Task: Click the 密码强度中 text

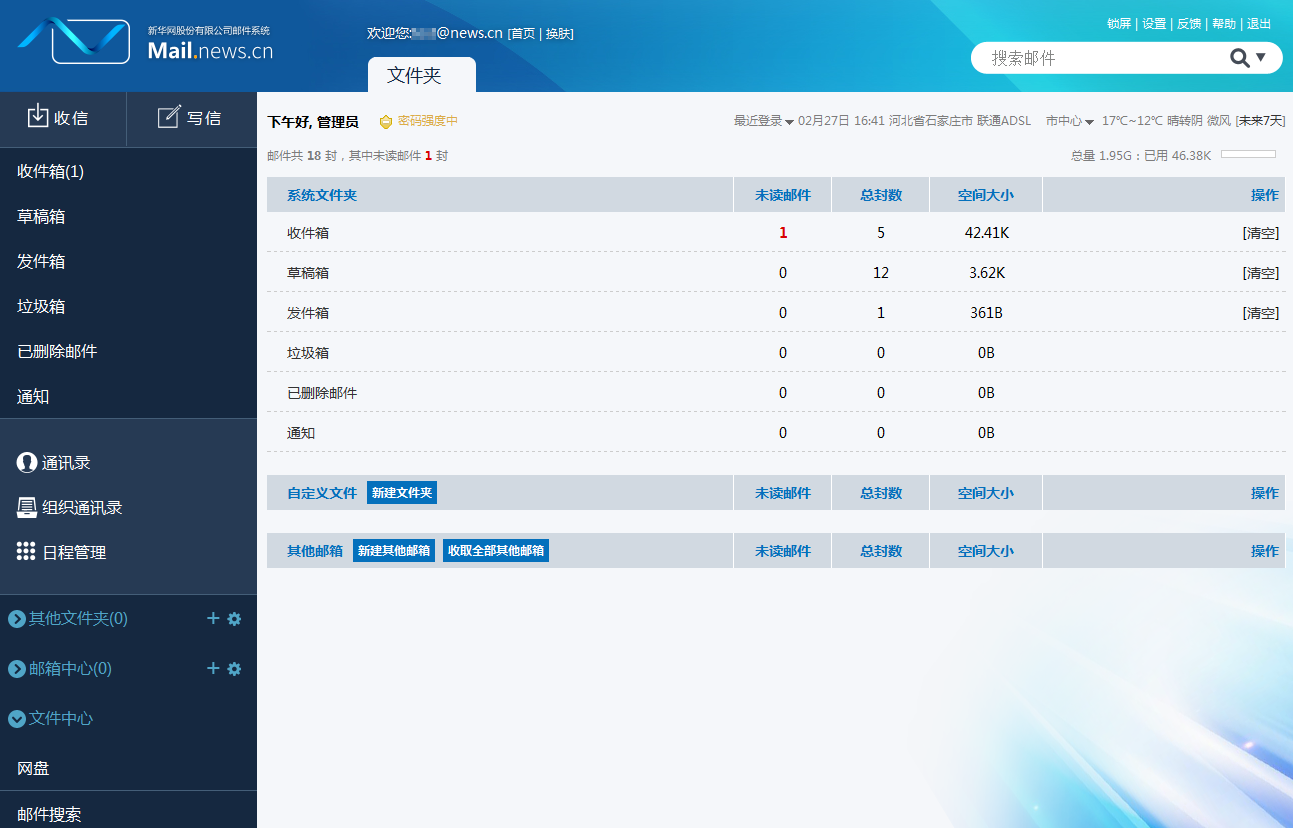Action: click(x=428, y=121)
